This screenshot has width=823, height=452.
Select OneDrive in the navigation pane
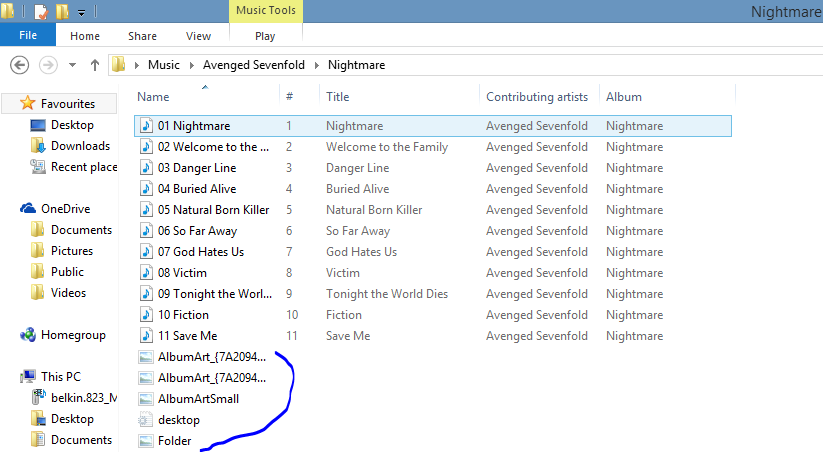tap(66, 209)
